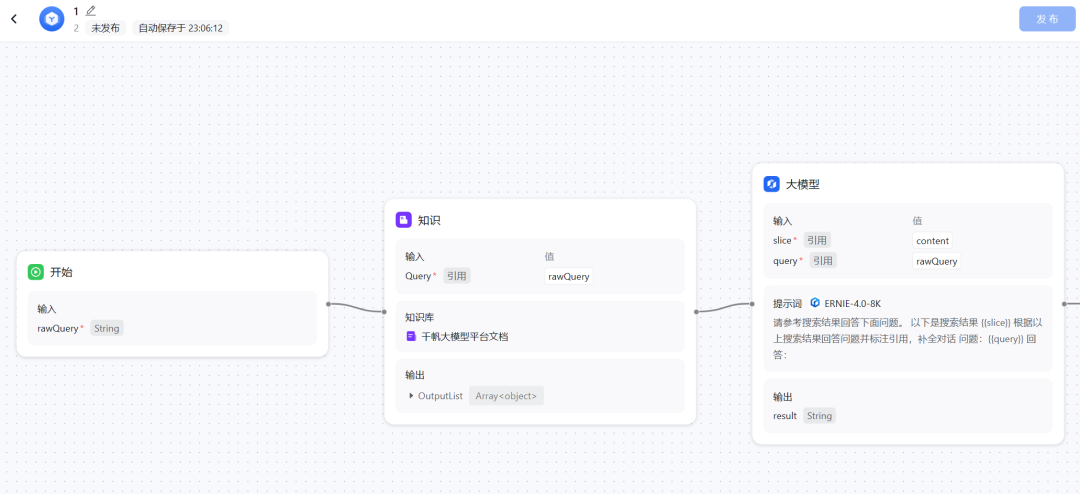Click the Knowledge node output connector dot
This screenshot has height=494, width=1080.
coord(696,311)
